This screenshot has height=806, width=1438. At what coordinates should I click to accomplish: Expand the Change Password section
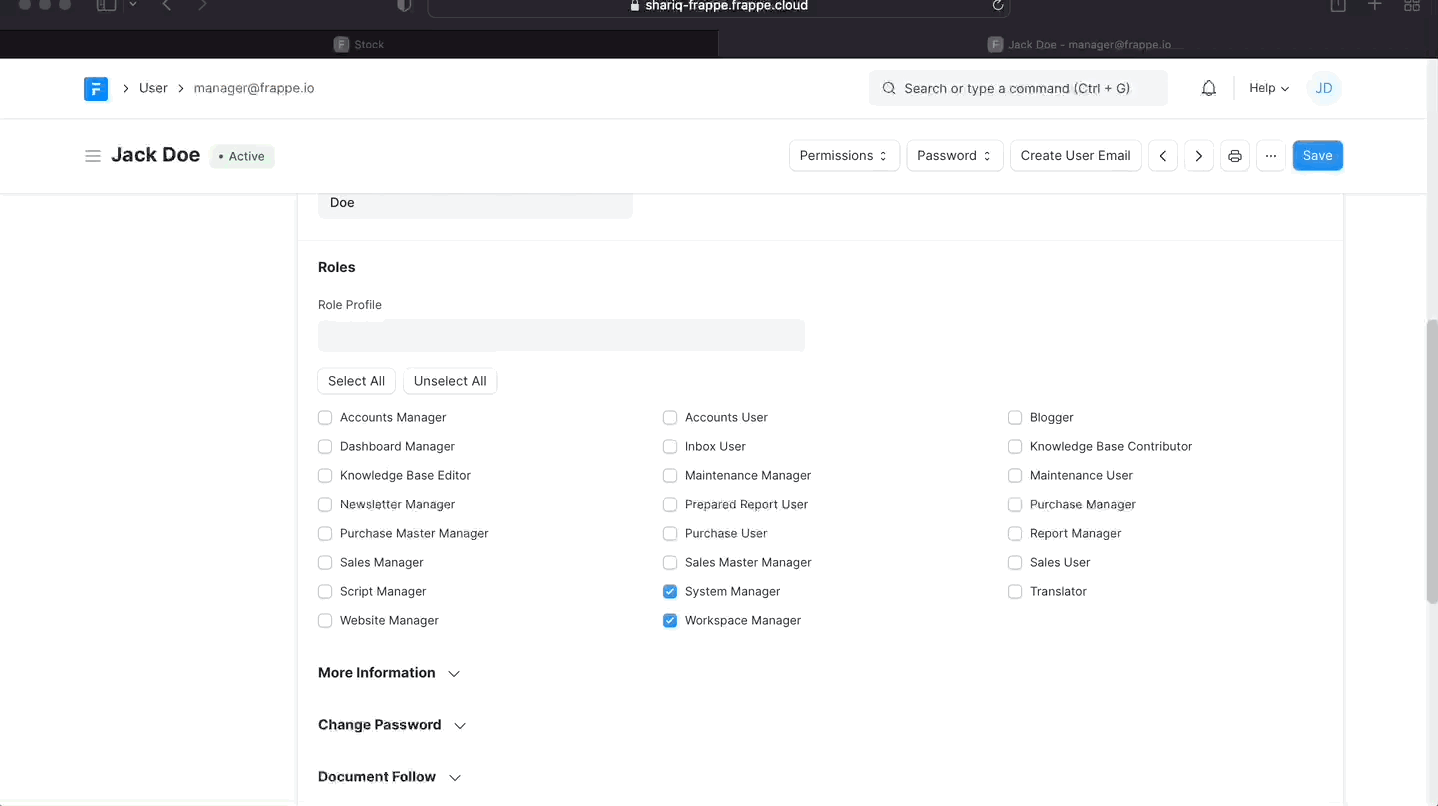pos(392,725)
